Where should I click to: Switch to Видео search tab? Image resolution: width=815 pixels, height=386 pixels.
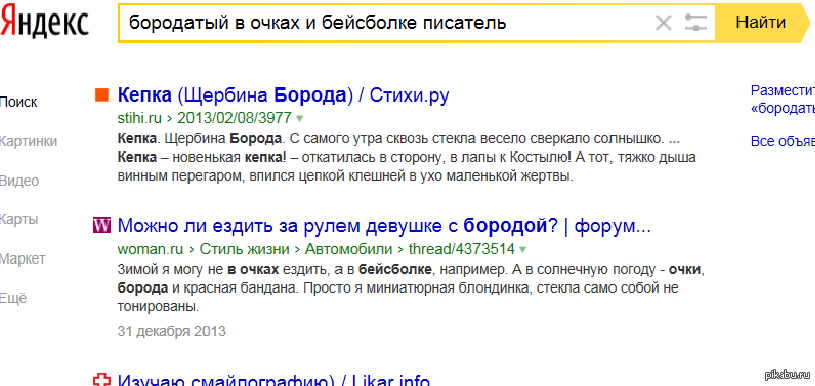(20, 181)
